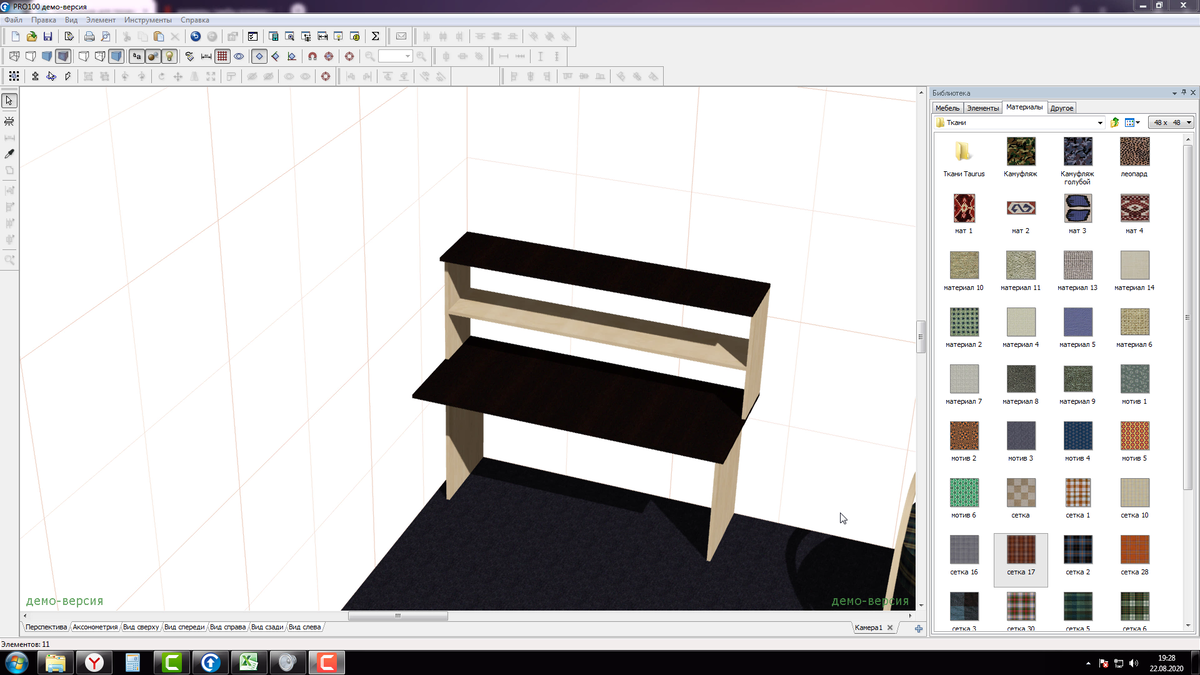Open Windows Explorer from the taskbar
Viewport: 1200px width, 675px height.
55,662
